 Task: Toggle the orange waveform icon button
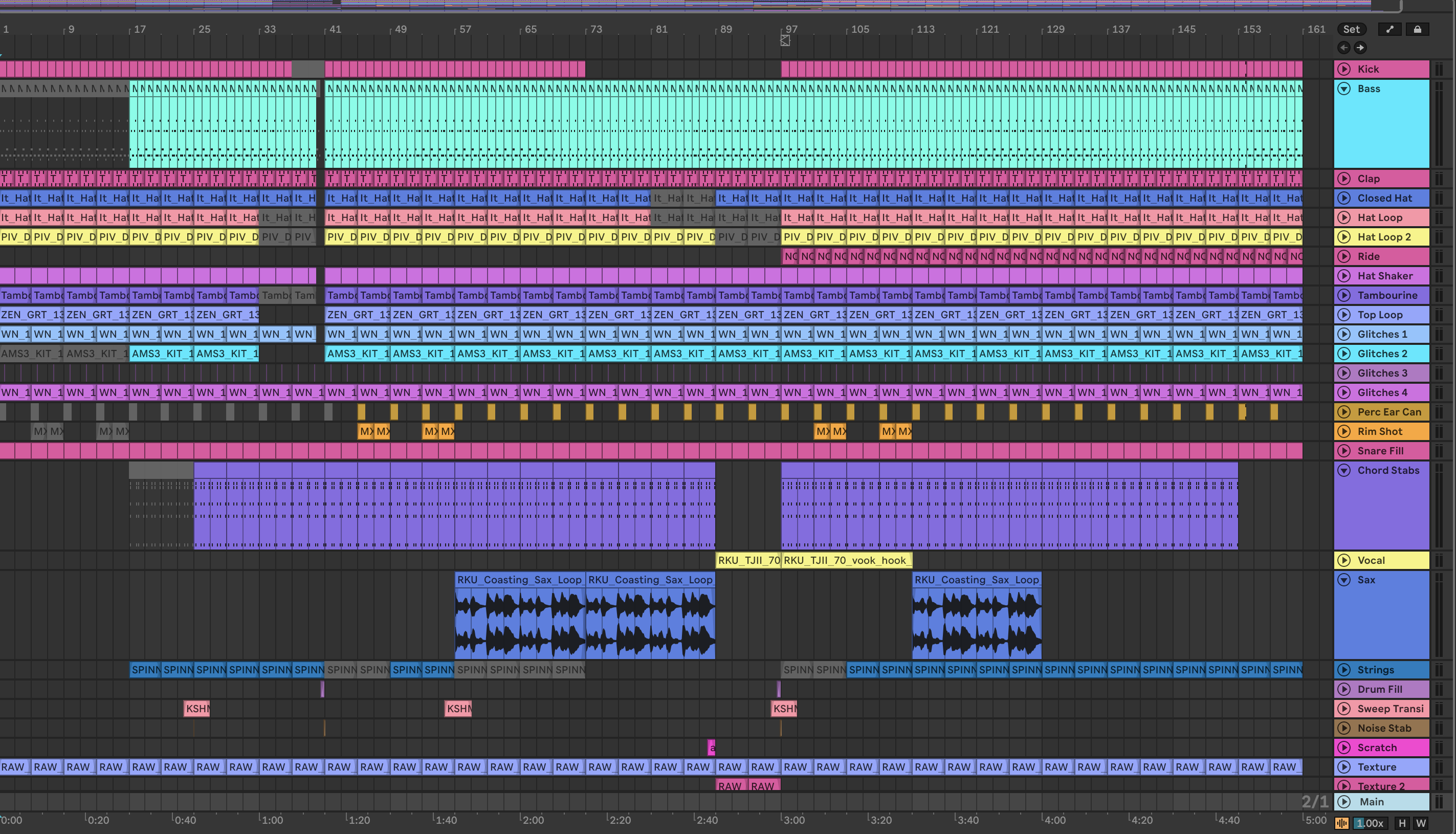point(1341,823)
